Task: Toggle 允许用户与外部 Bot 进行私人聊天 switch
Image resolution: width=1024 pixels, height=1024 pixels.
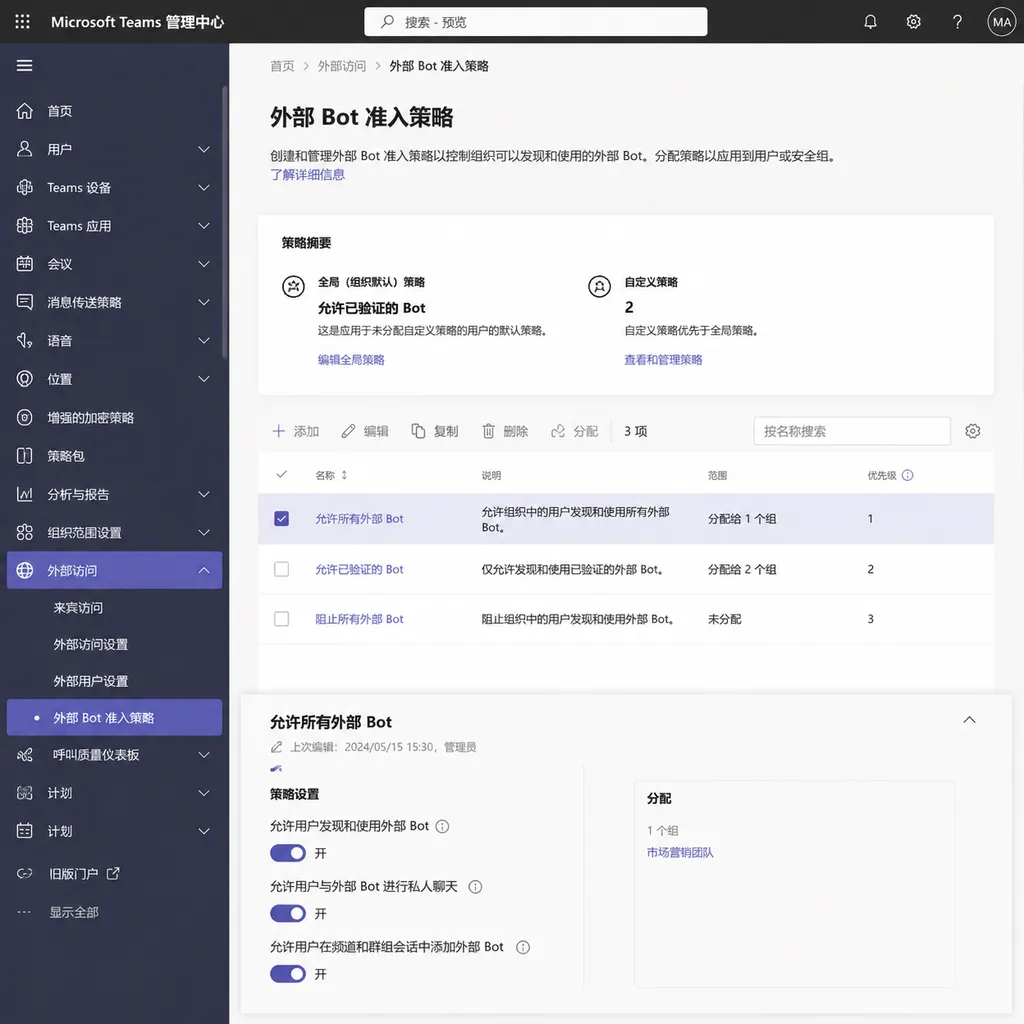Action: point(288,913)
